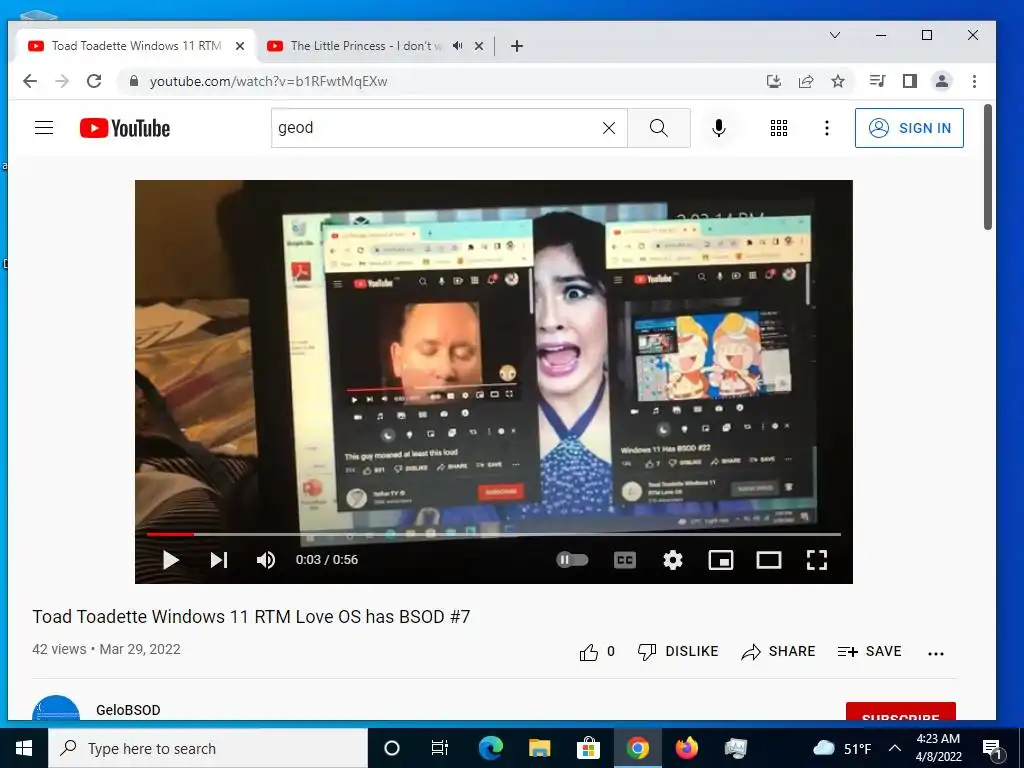Enable miniplayer mode
1024x768 pixels.
coord(721,560)
